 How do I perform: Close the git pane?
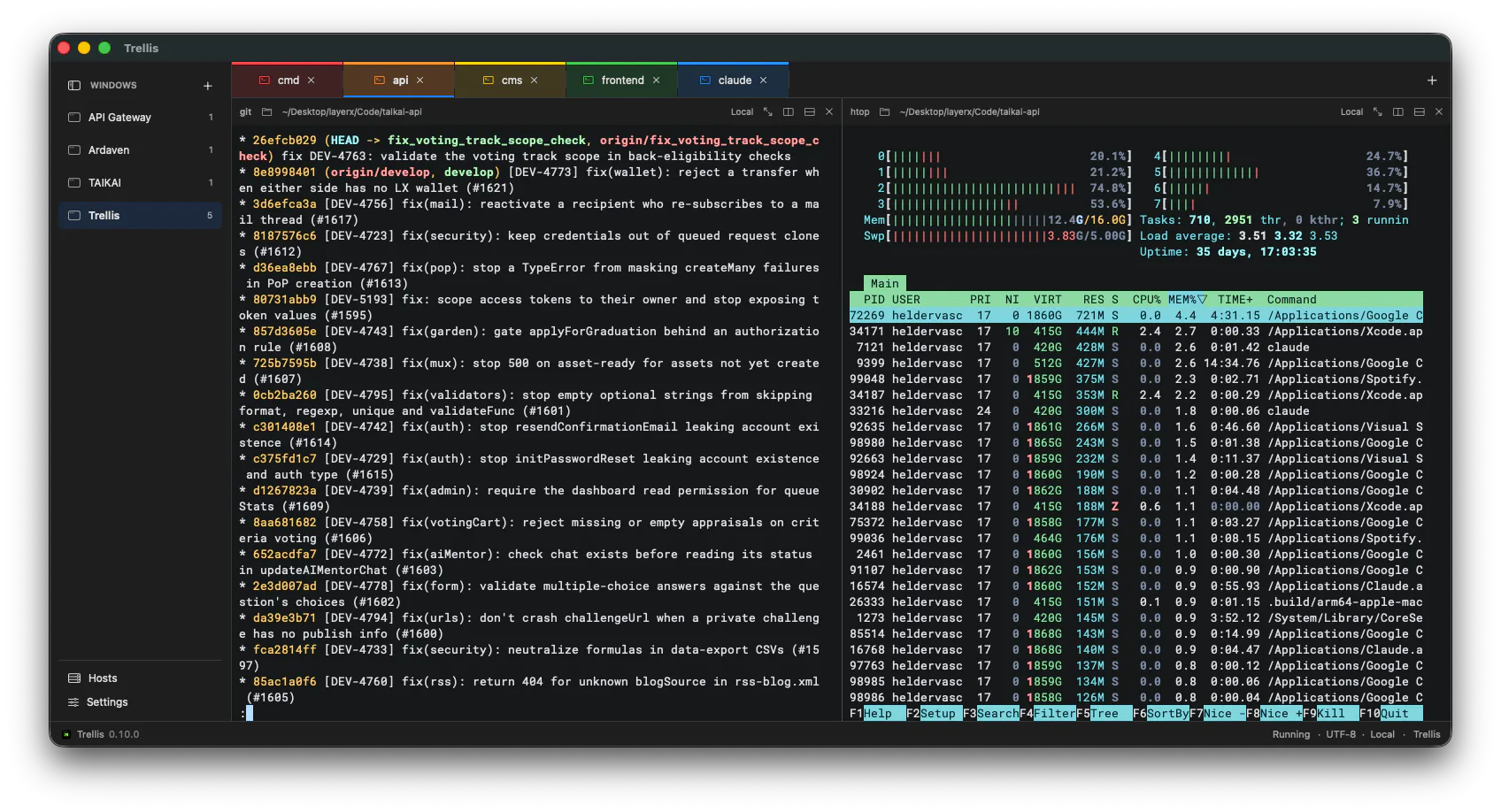point(829,112)
